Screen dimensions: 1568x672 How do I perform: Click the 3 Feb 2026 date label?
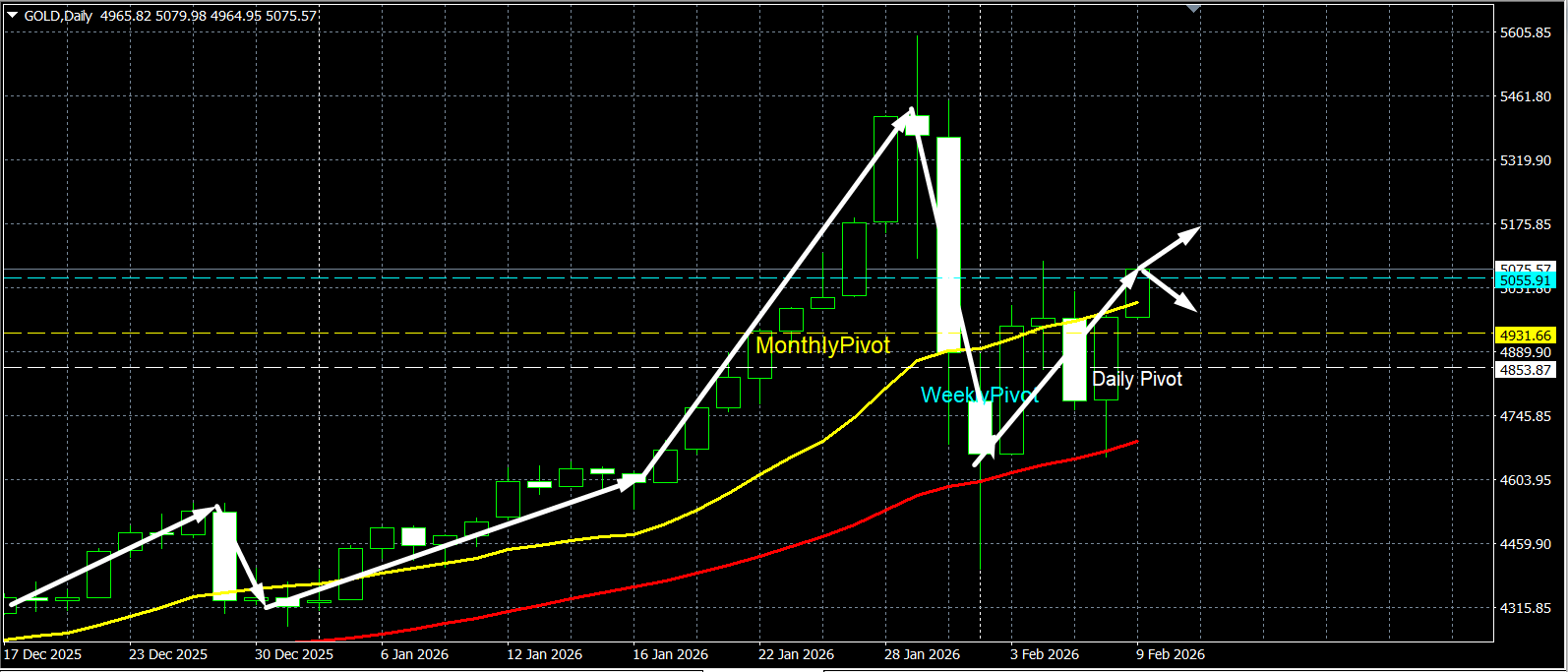(x=1044, y=654)
